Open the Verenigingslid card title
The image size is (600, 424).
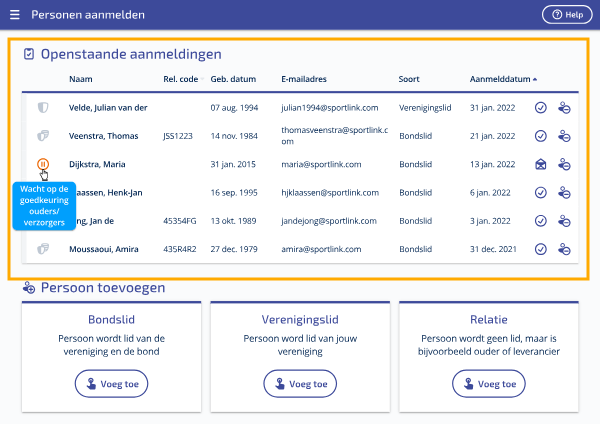click(x=300, y=320)
